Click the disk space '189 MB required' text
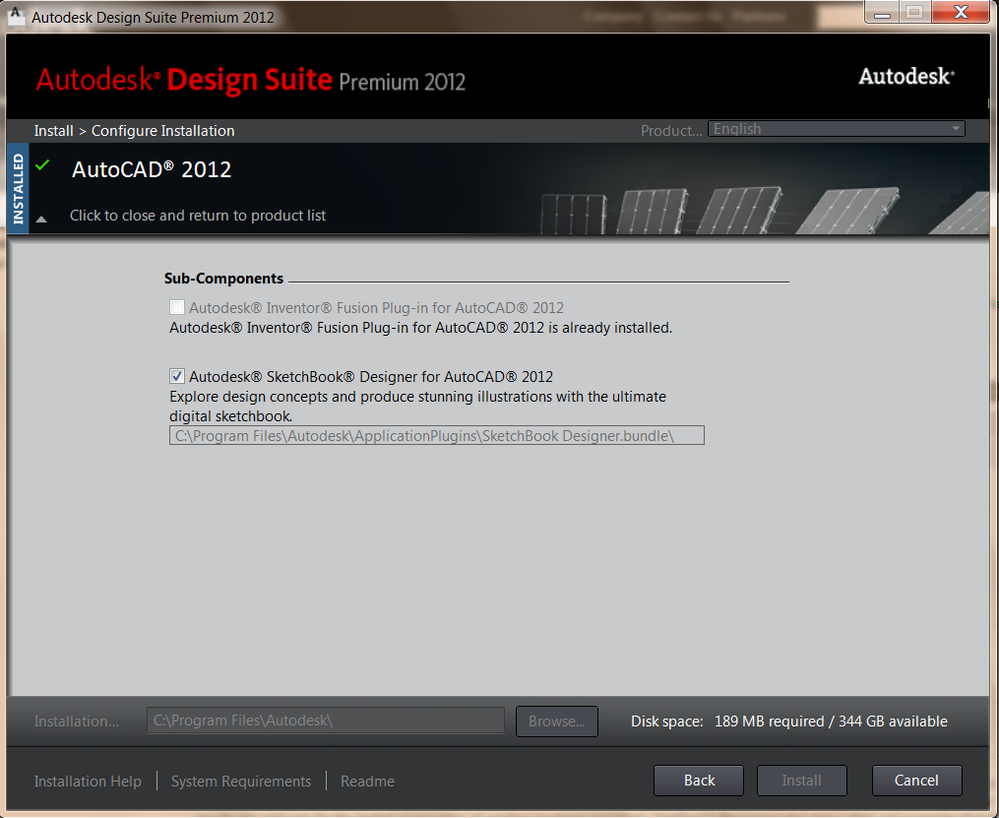This screenshot has height=818, width=999. (769, 721)
